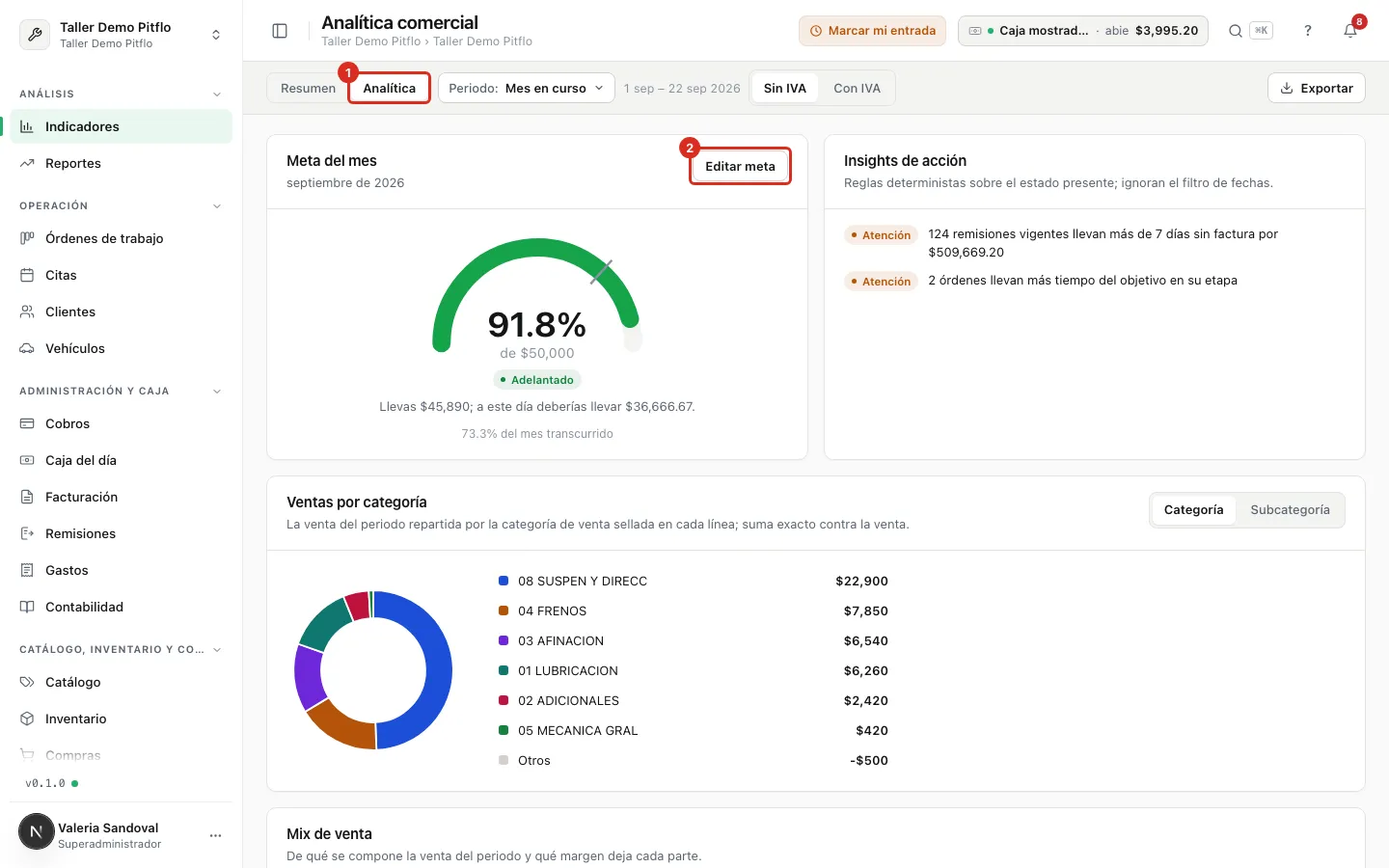The image size is (1389, 868).
Task: Click the Editar meta button
Action: tap(740, 166)
